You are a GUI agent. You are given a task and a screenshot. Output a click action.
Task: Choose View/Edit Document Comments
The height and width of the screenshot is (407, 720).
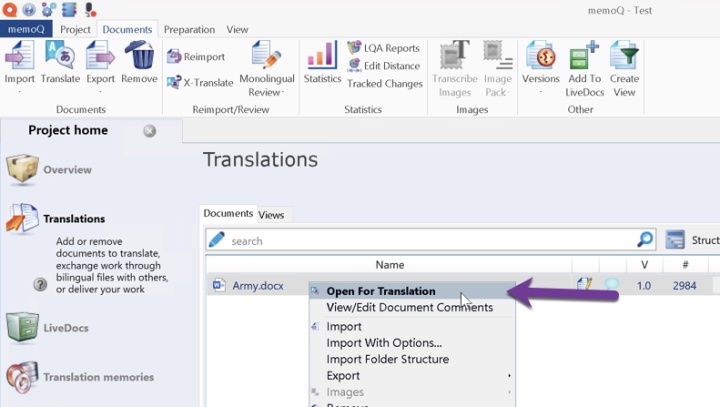point(412,307)
